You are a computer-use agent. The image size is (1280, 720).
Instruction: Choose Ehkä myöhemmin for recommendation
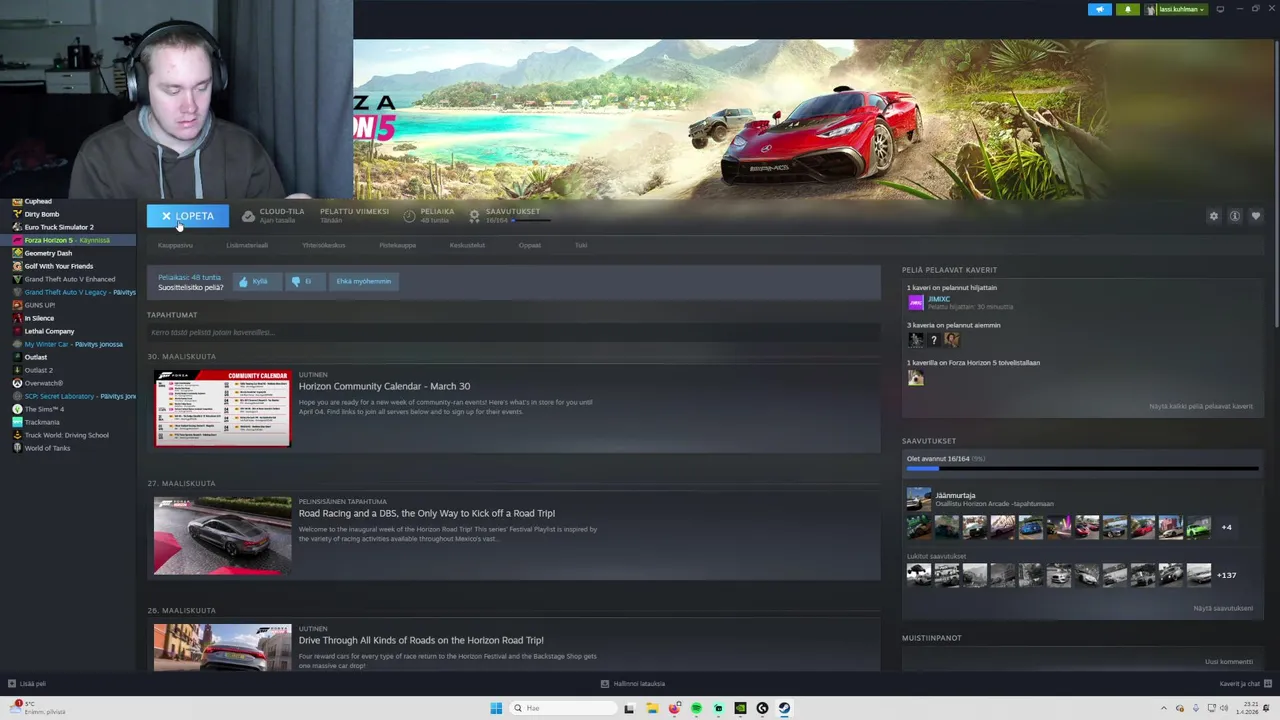click(364, 282)
